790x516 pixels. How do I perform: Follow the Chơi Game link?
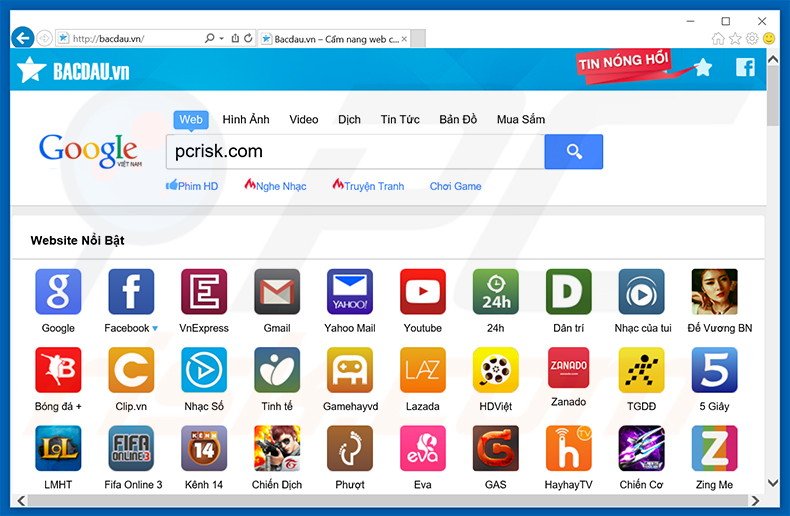click(x=455, y=186)
